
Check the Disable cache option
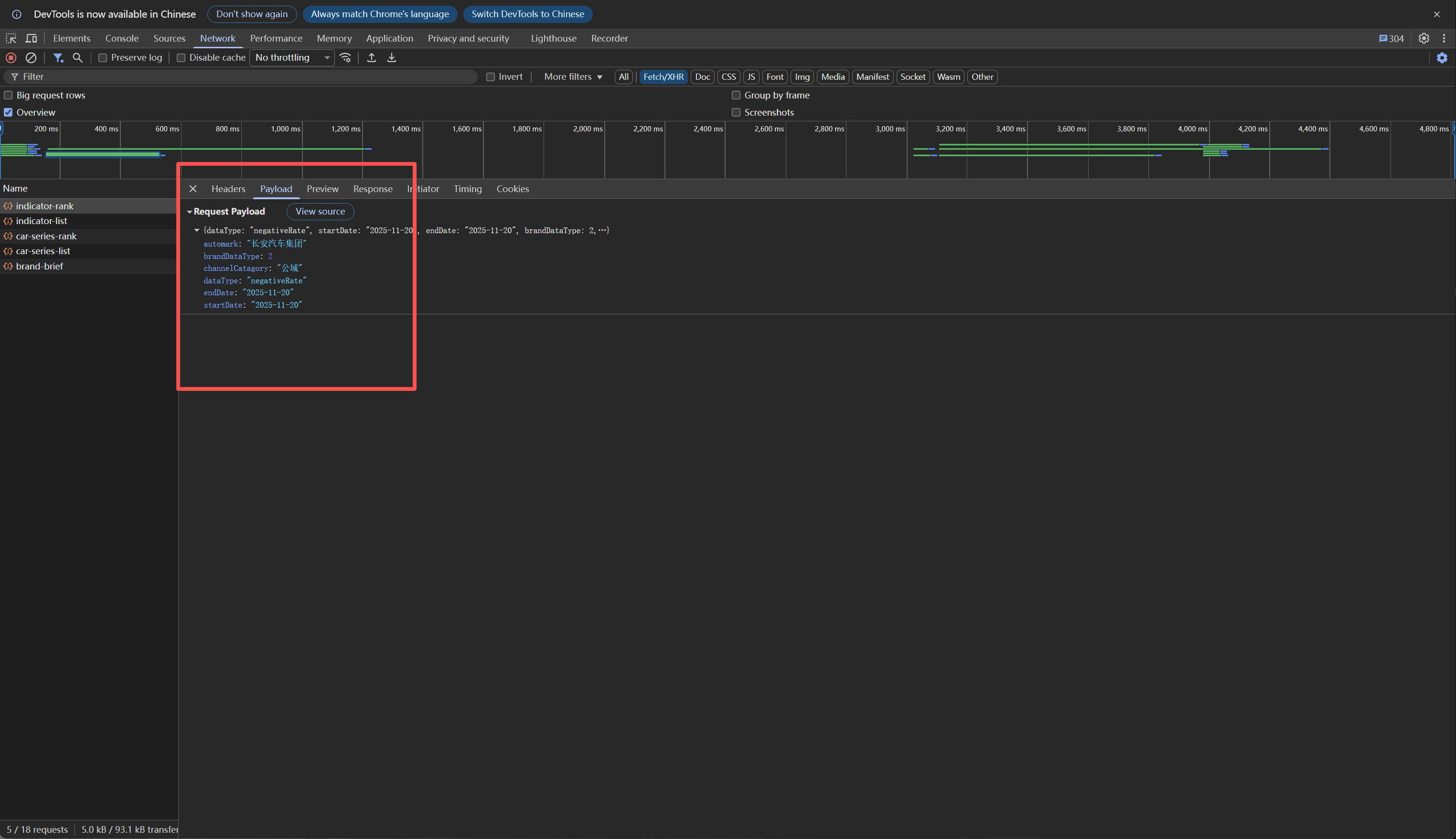click(x=181, y=58)
